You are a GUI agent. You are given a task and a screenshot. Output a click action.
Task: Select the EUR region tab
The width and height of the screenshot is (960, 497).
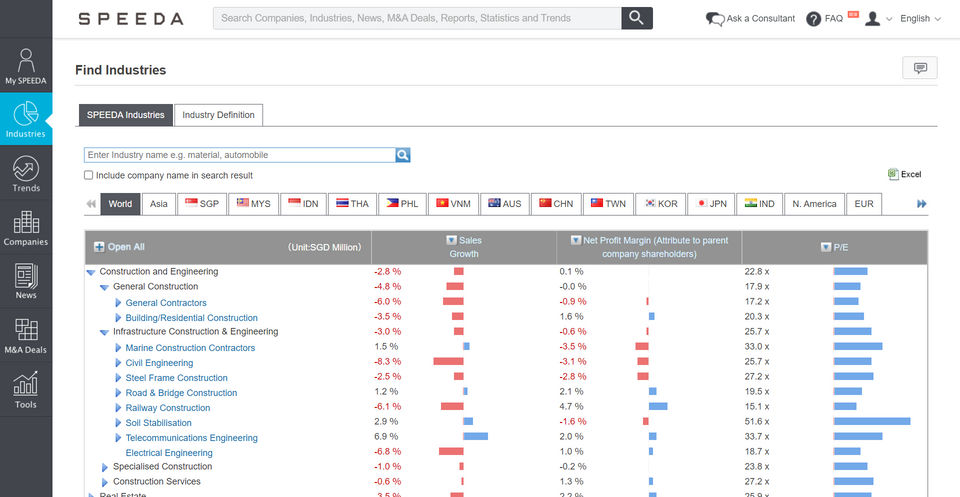[864, 204]
